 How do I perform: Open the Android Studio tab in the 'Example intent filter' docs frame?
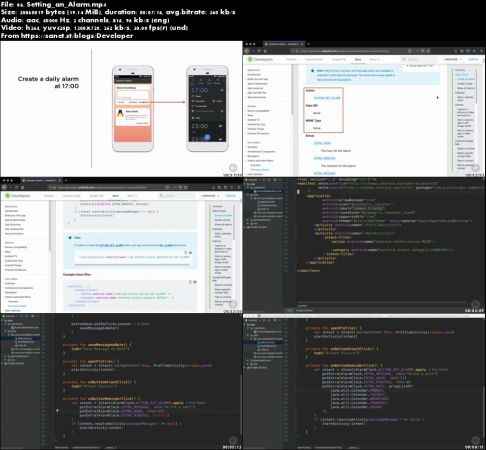coord(72,196)
